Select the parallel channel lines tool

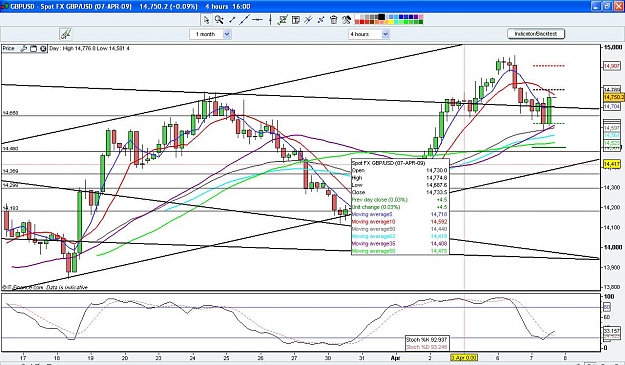(x=308, y=20)
